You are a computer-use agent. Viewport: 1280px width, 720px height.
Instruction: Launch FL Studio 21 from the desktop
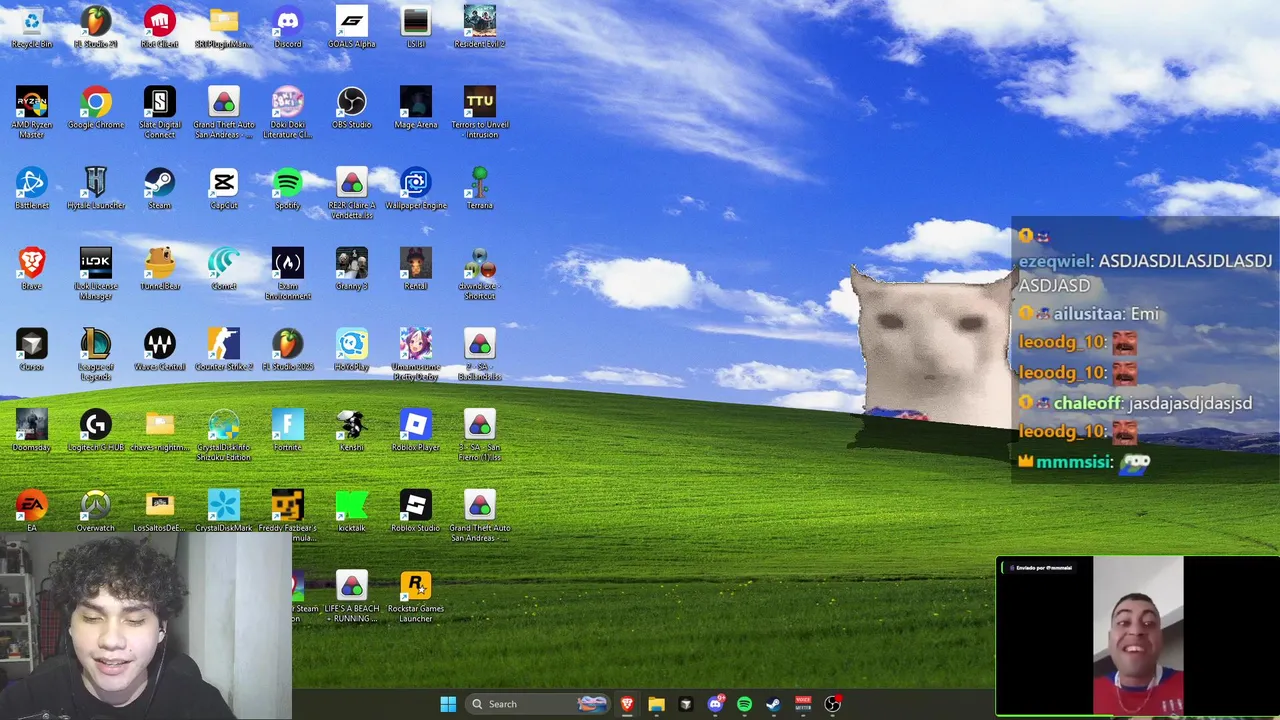[x=96, y=27]
